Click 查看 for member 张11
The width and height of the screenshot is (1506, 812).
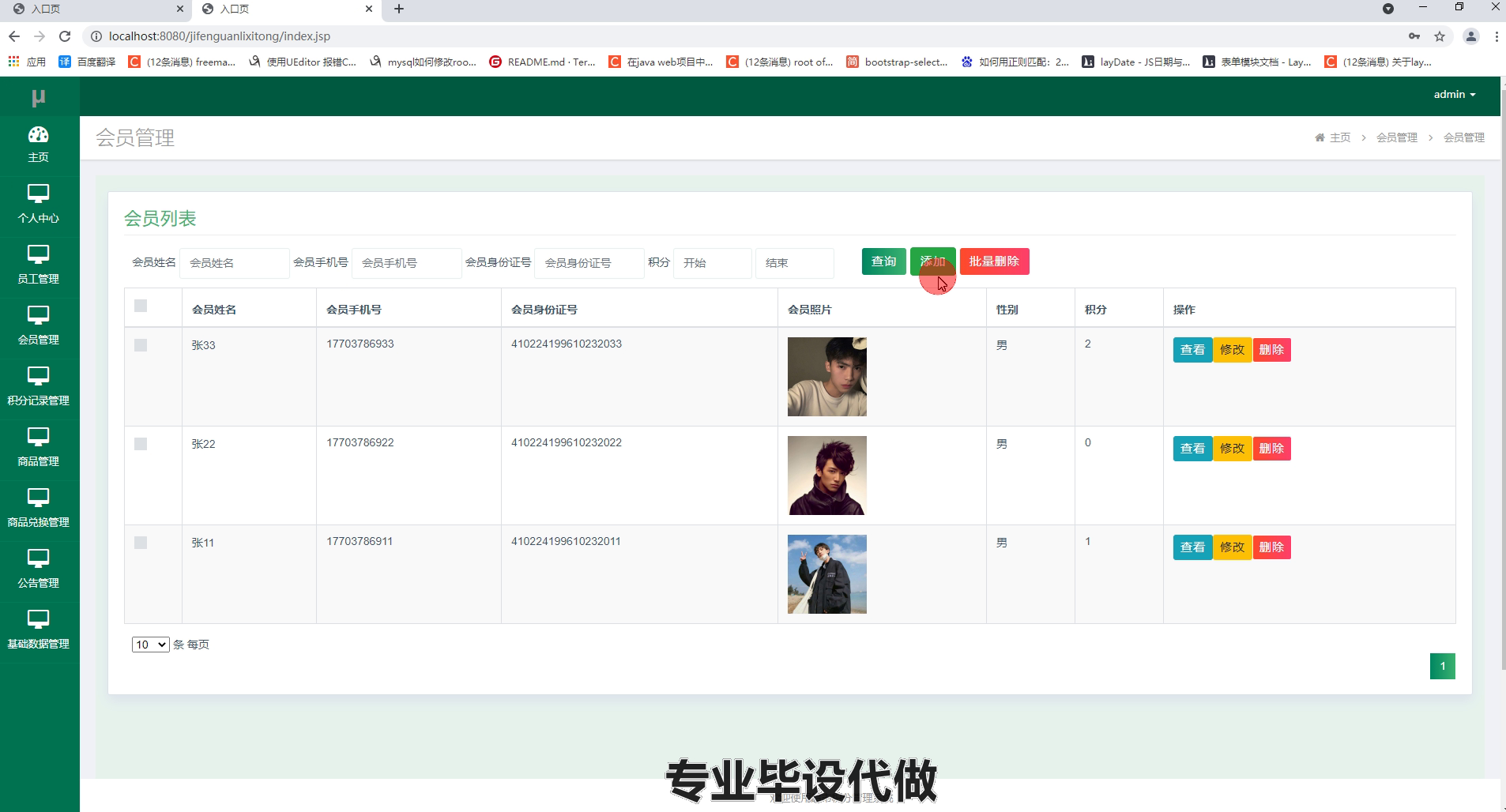[1192, 547]
